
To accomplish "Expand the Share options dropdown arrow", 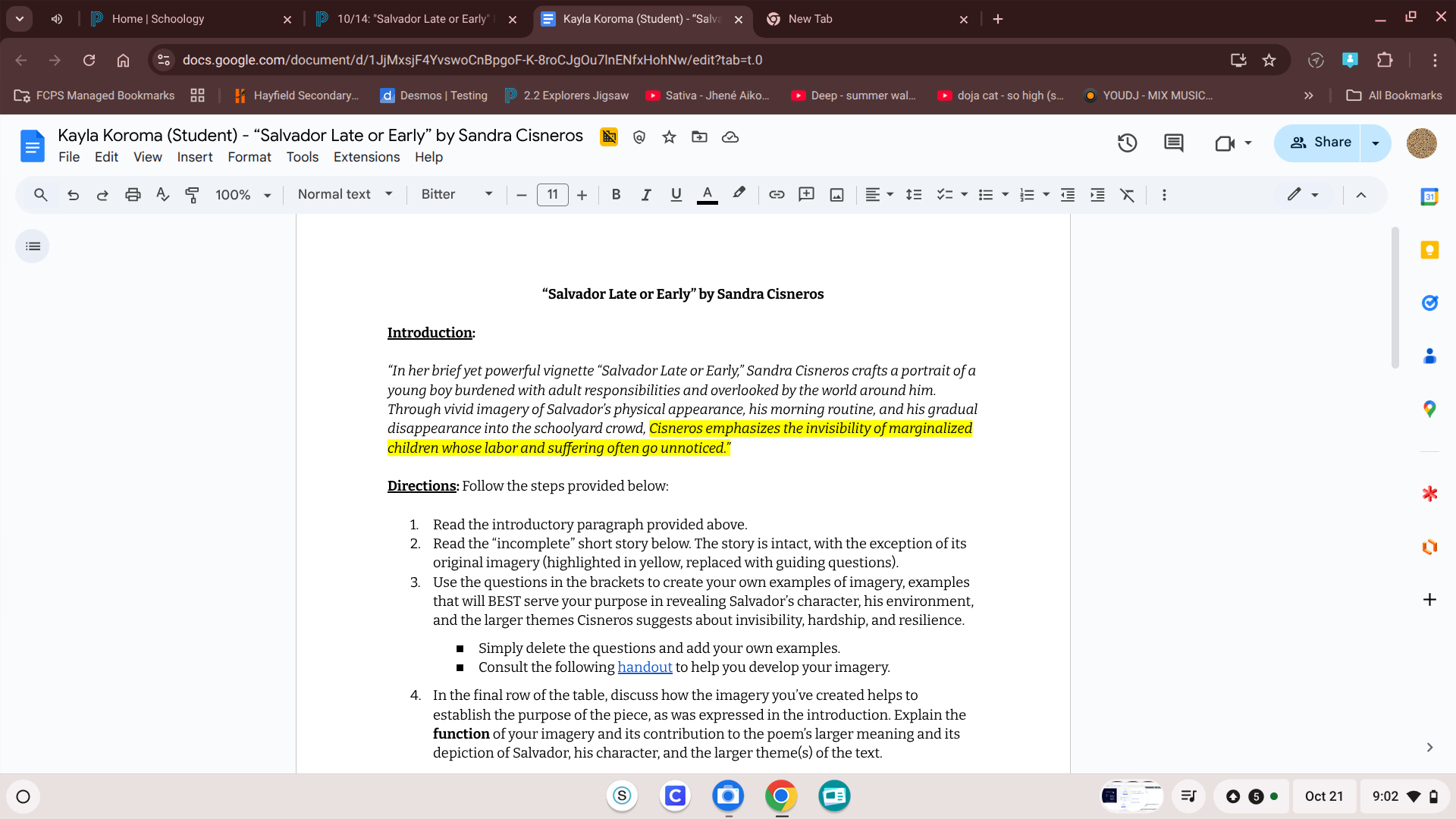I will click(1376, 143).
